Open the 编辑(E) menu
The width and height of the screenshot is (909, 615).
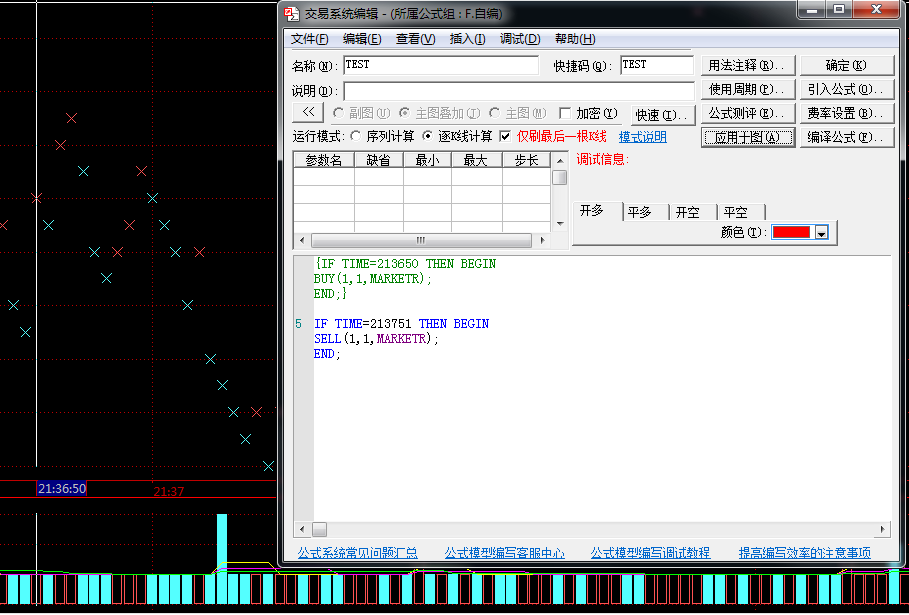pyautogui.click(x=362, y=39)
